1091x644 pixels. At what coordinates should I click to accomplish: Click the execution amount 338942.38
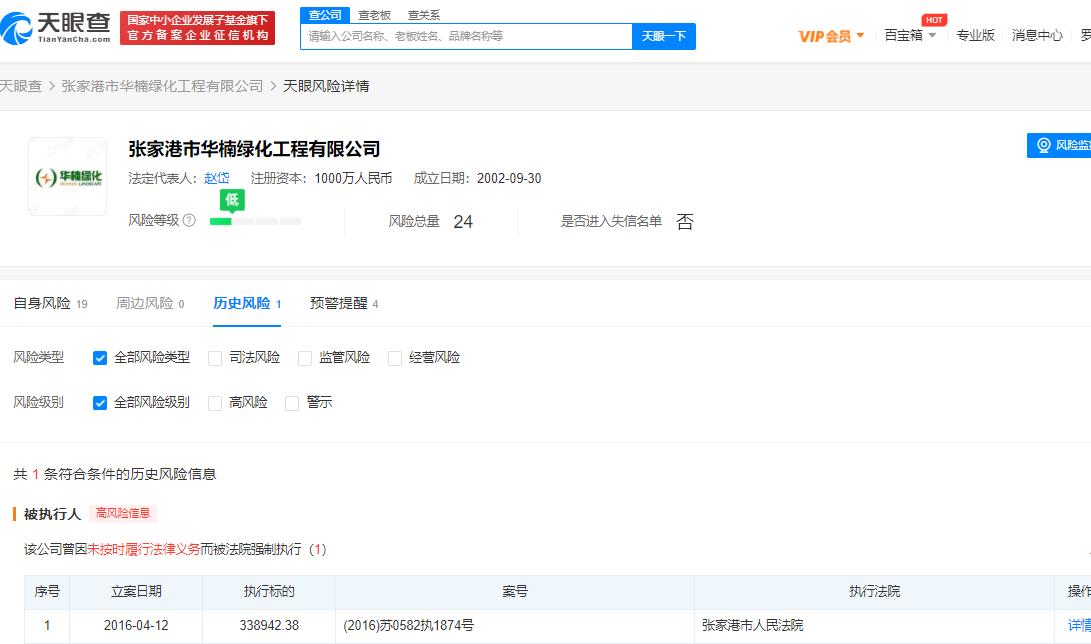pos(269,625)
